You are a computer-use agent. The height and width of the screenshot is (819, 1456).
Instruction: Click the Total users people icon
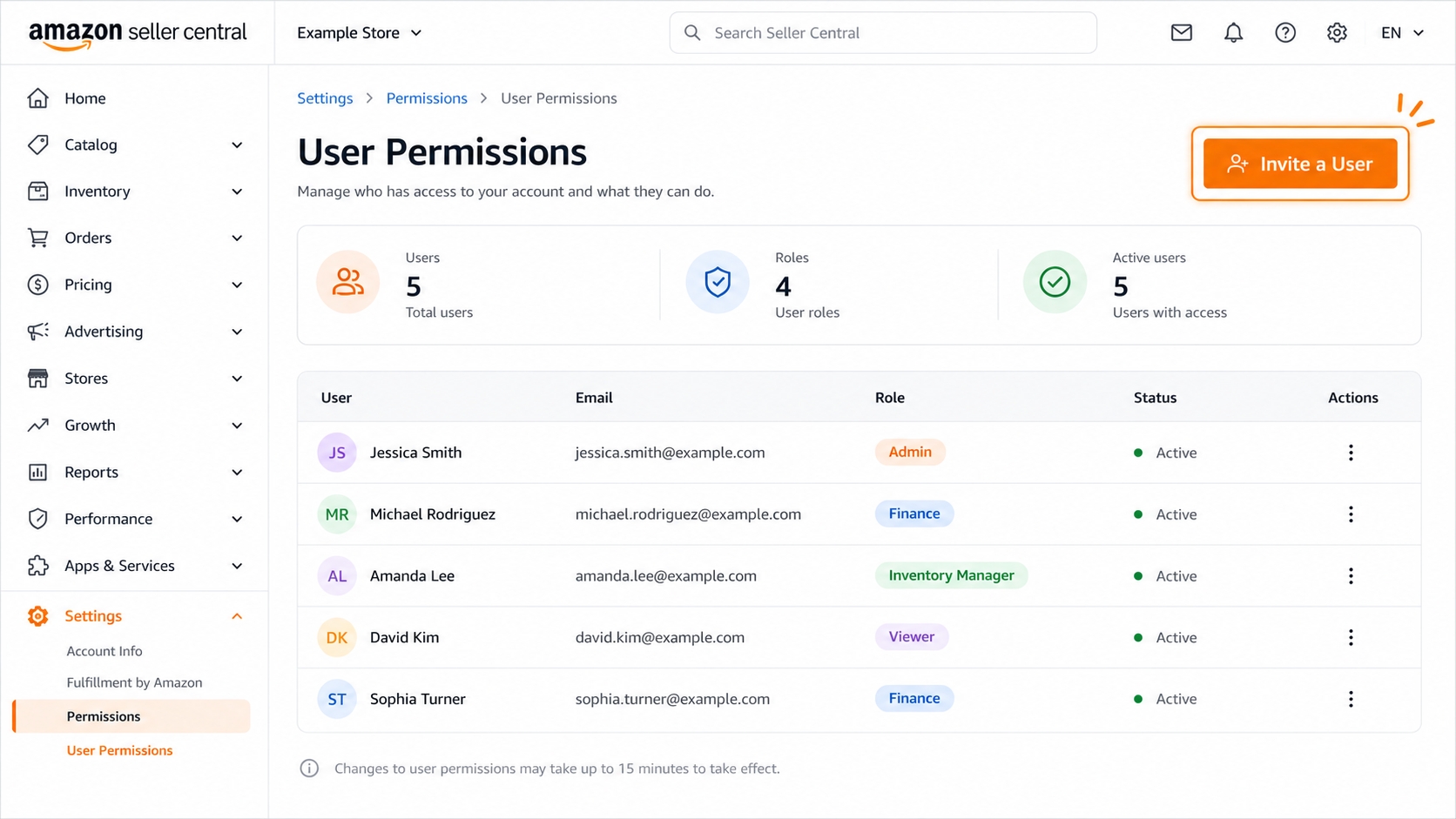[x=347, y=282]
